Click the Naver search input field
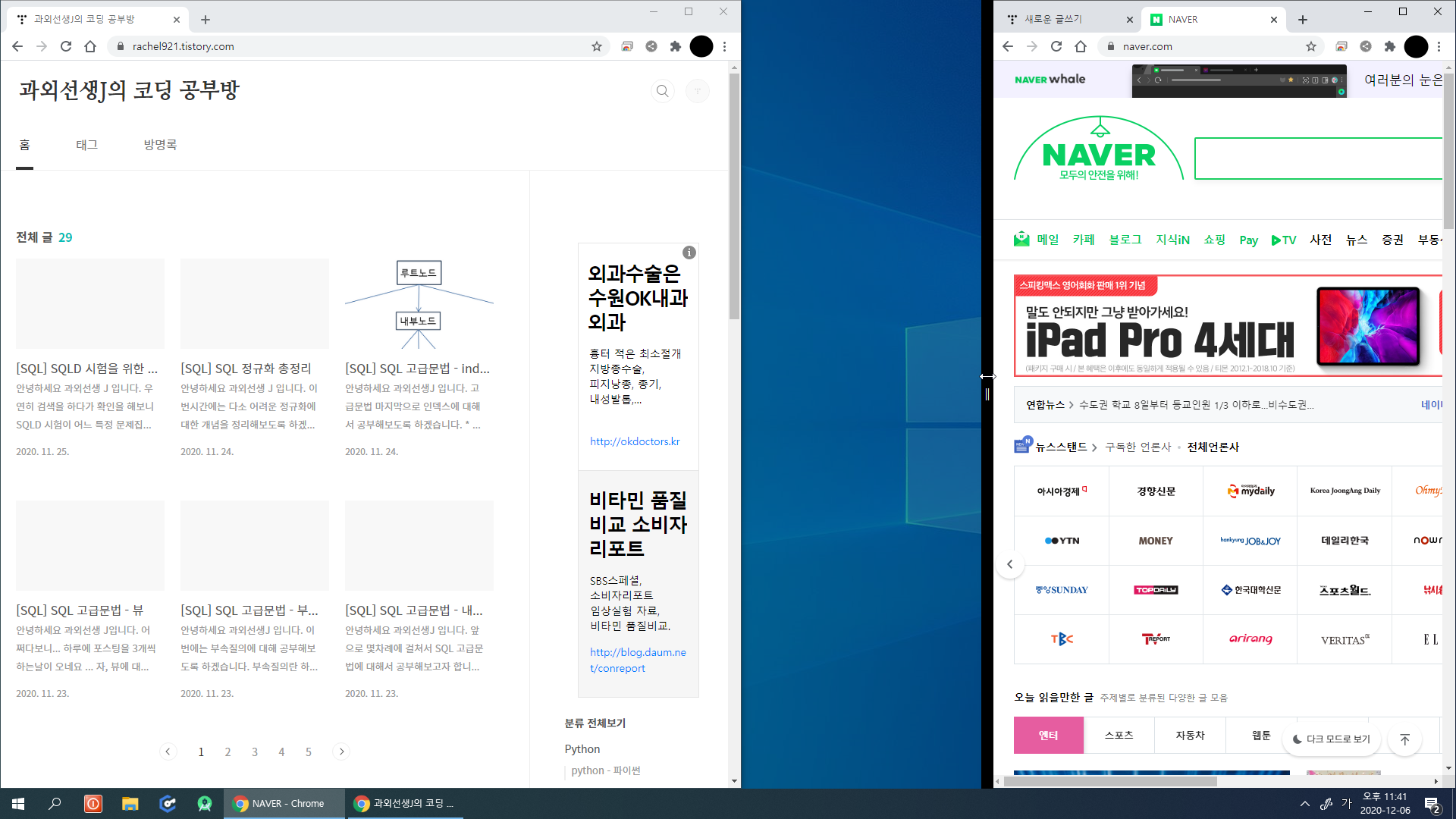 pyautogui.click(x=1318, y=158)
